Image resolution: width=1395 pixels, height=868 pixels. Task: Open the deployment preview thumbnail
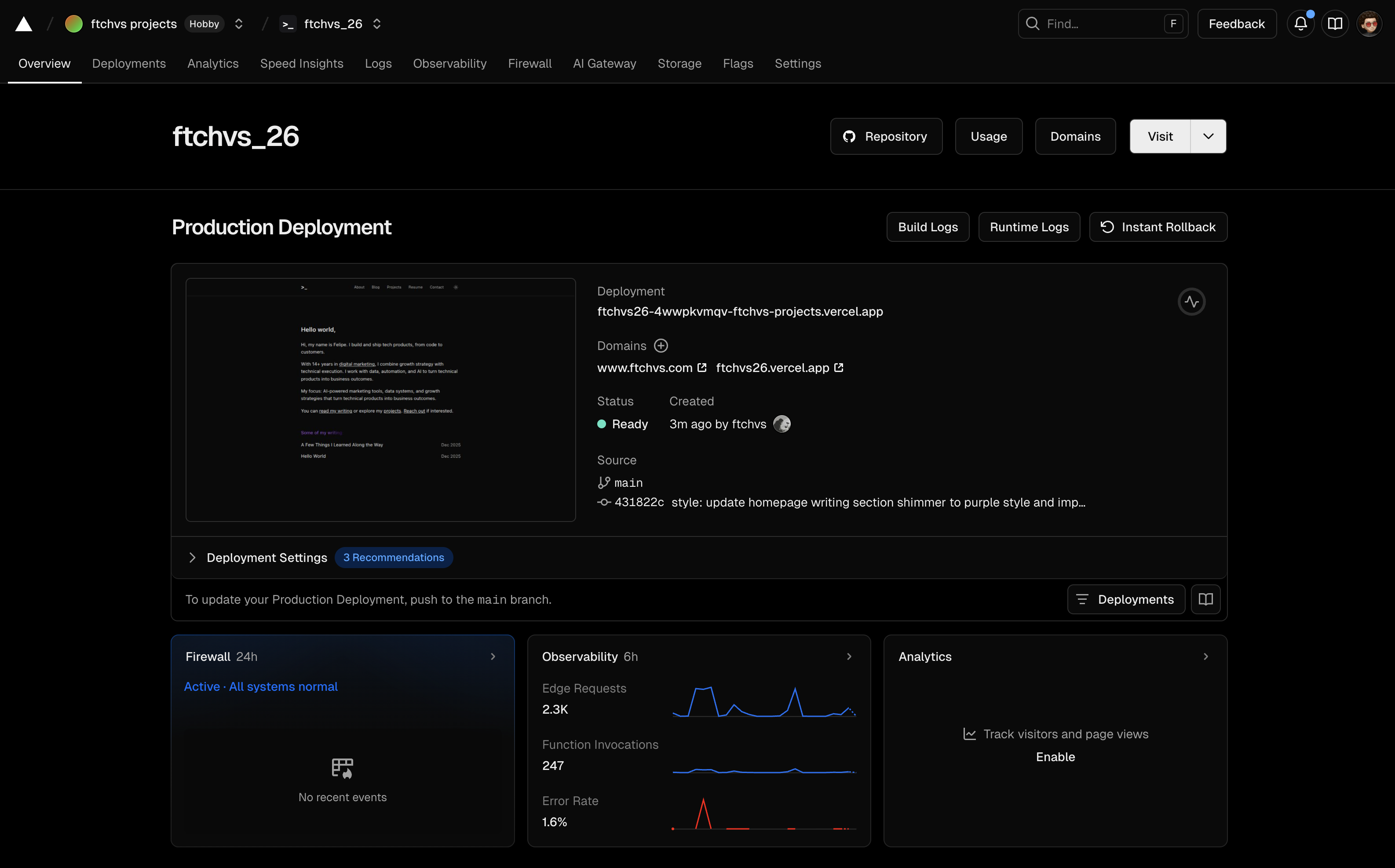[380, 400]
